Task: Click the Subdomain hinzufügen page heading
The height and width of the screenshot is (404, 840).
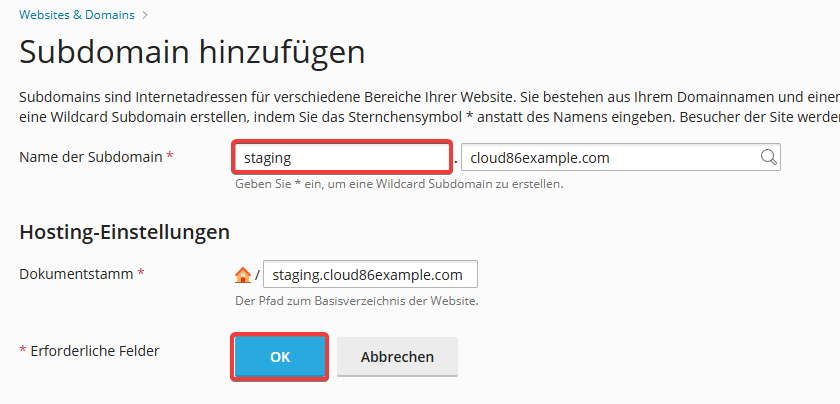Action: coord(192,53)
